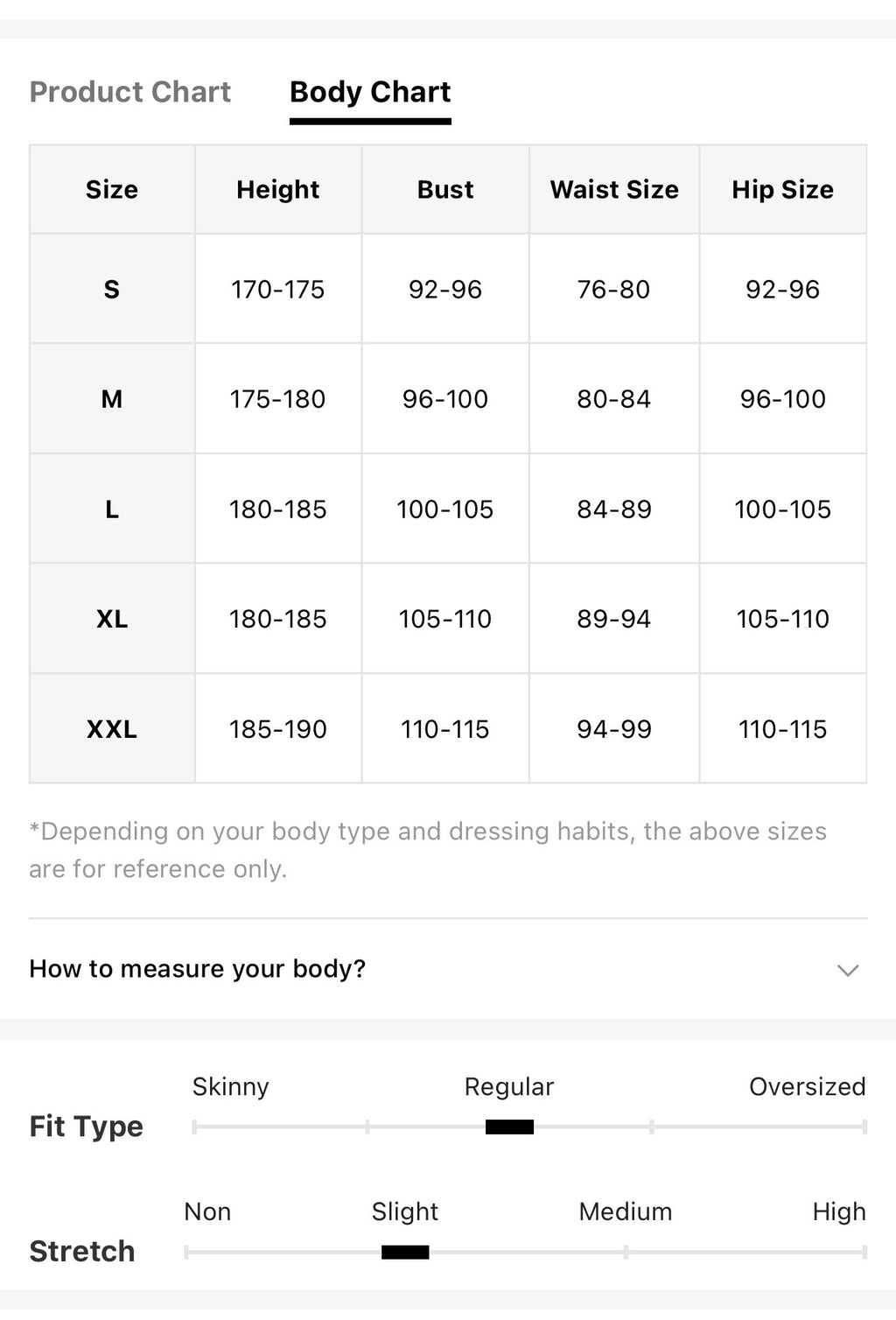This screenshot has width=896, height=1320.
Task: Select the M size row label
Action: (112, 399)
